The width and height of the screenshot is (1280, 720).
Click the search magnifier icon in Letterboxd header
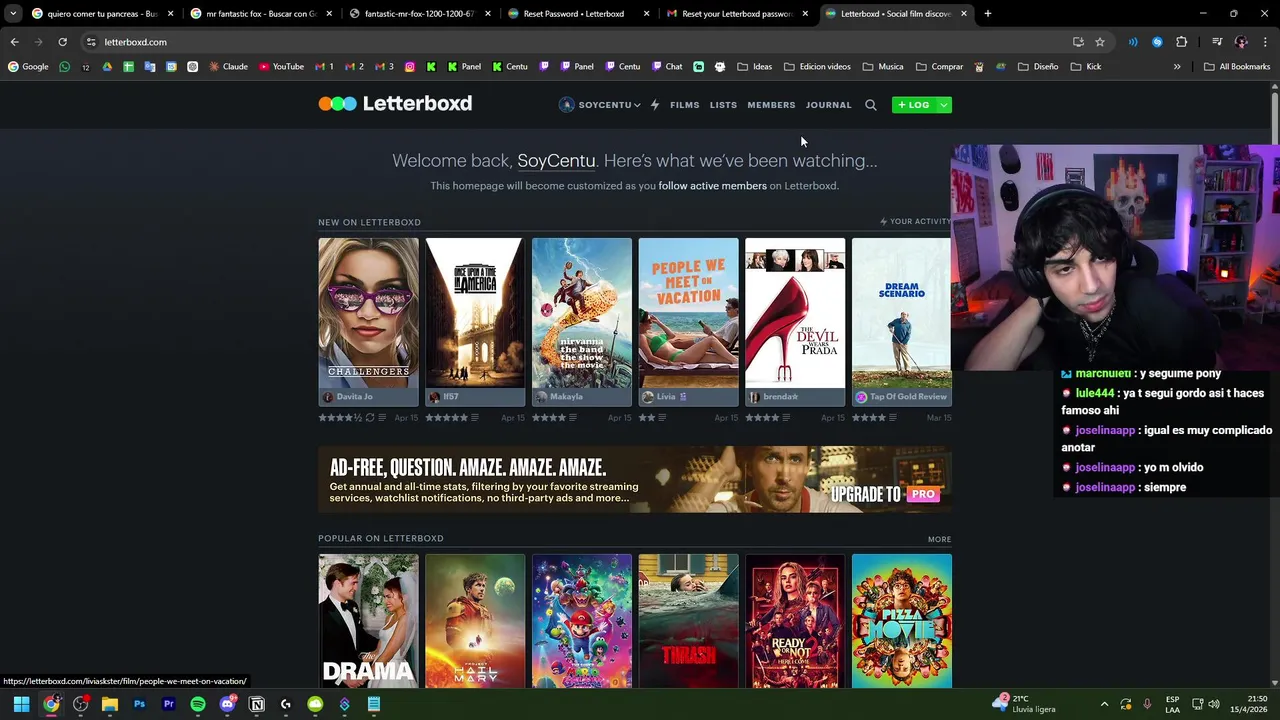pyautogui.click(x=871, y=105)
